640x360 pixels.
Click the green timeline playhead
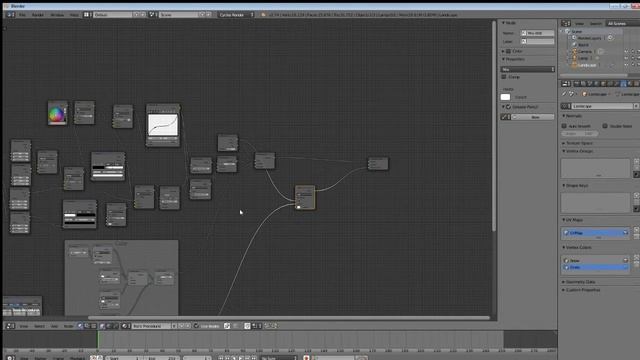(x=98, y=340)
